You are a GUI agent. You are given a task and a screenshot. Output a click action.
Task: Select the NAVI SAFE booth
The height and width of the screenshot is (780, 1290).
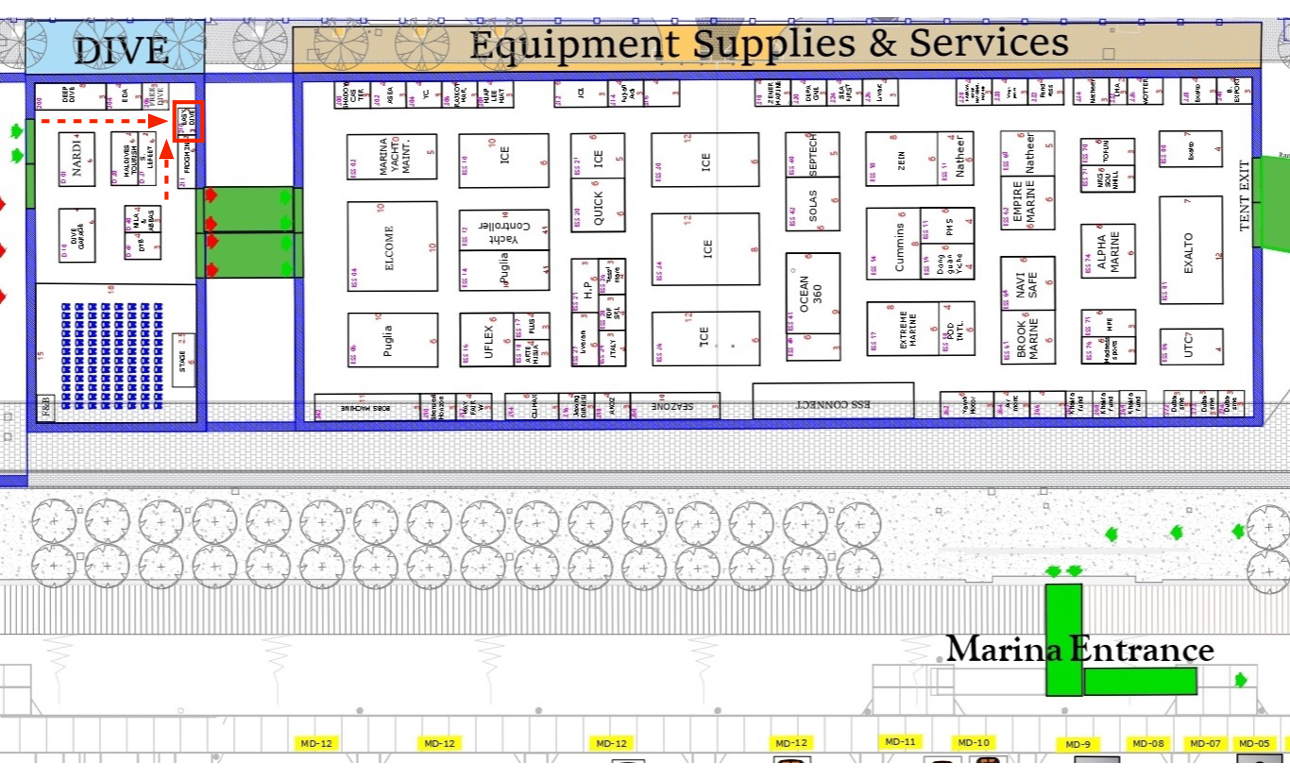point(1027,283)
